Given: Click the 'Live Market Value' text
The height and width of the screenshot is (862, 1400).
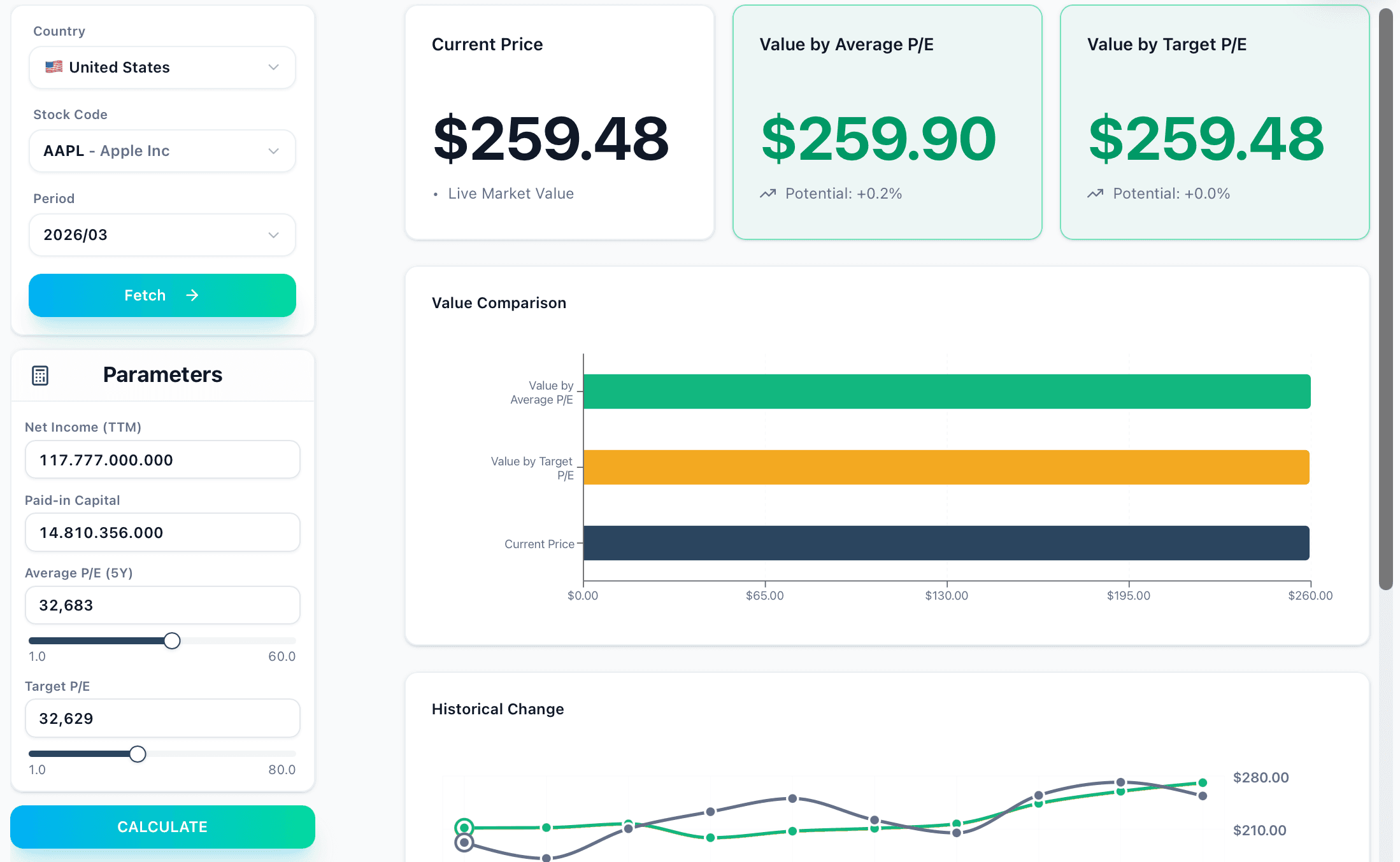Looking at the screenshot, I should (x=511, y=194).
